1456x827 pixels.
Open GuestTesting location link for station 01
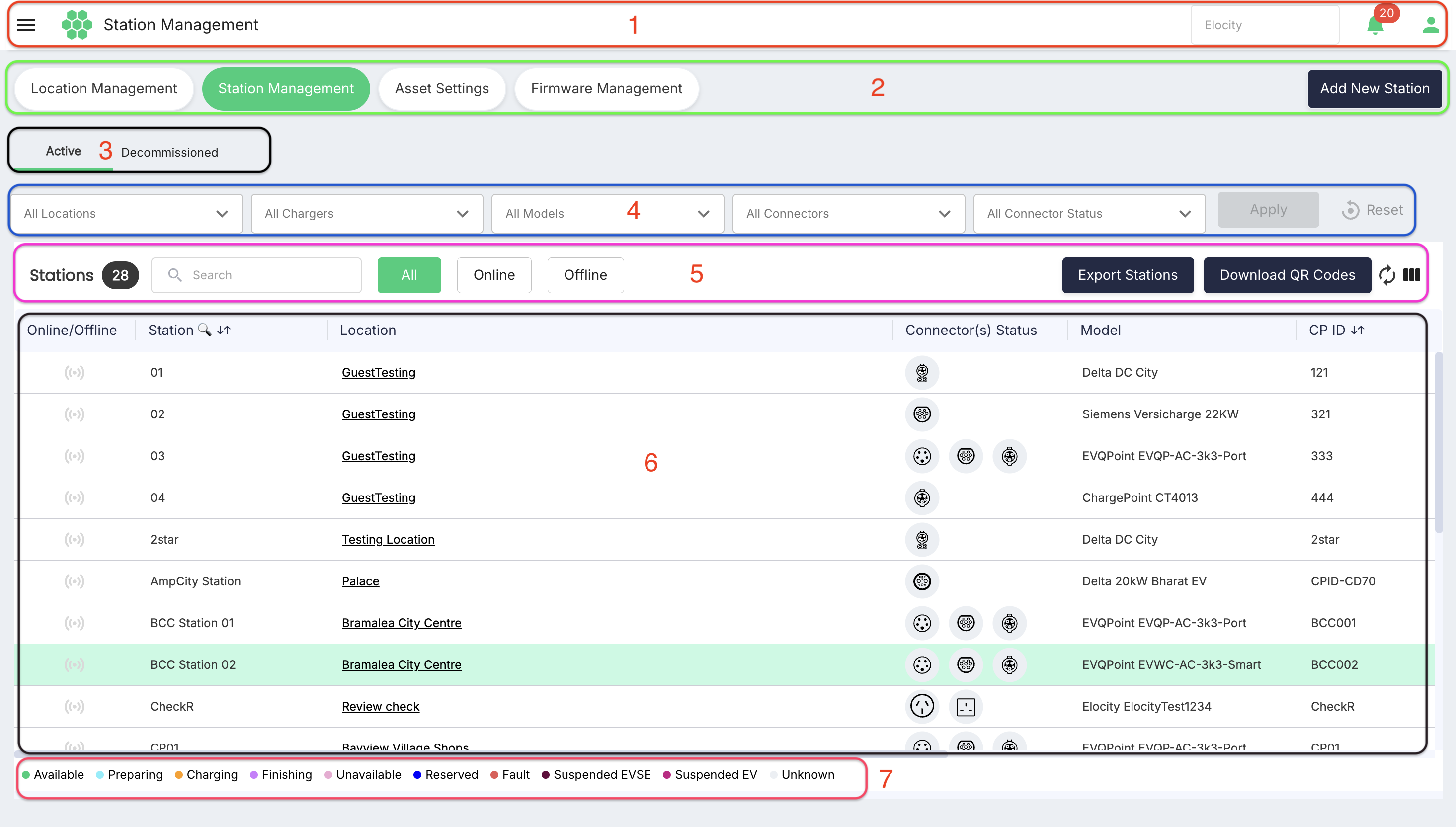click(378, 373)
